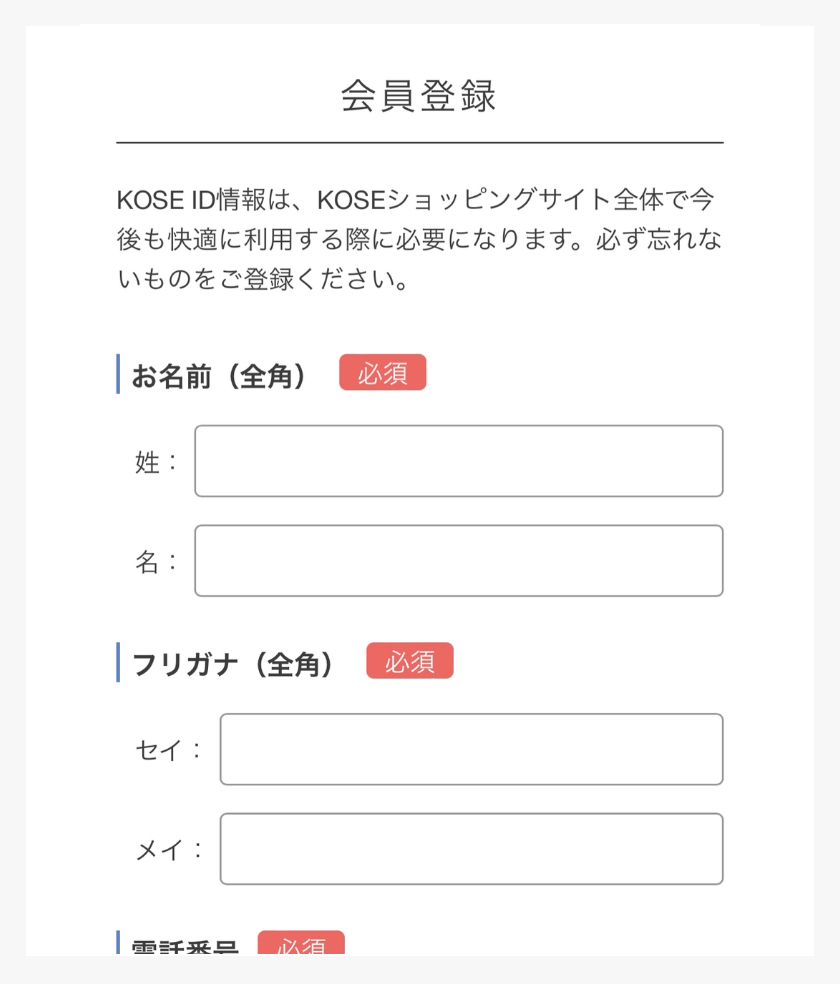Image resolution: width=840 pixels, height=984 pixels.
Task: Select the お名前（全角）section label
Action: pos(218,372)
